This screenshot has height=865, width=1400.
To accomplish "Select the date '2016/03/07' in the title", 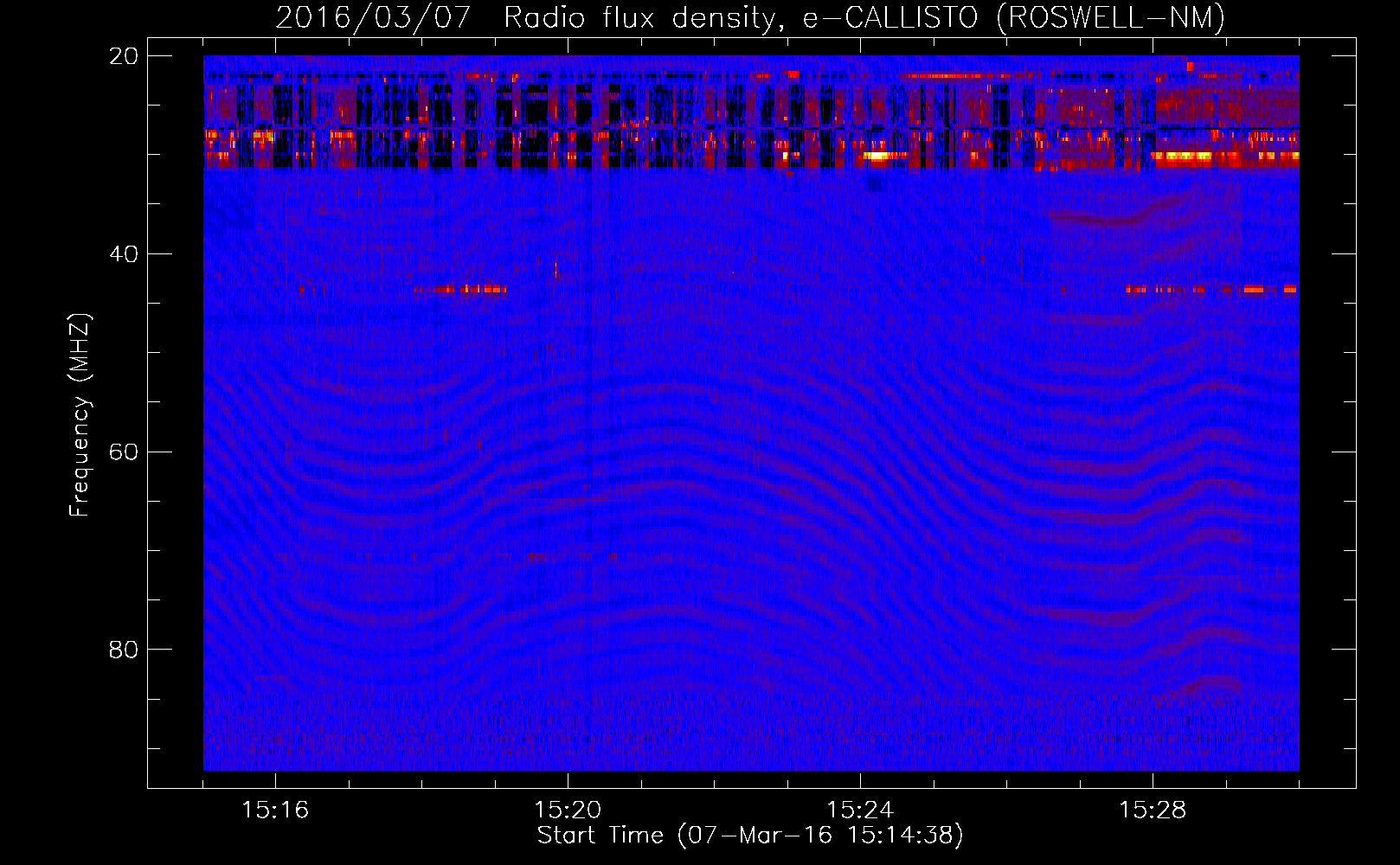I will (373, 17).
